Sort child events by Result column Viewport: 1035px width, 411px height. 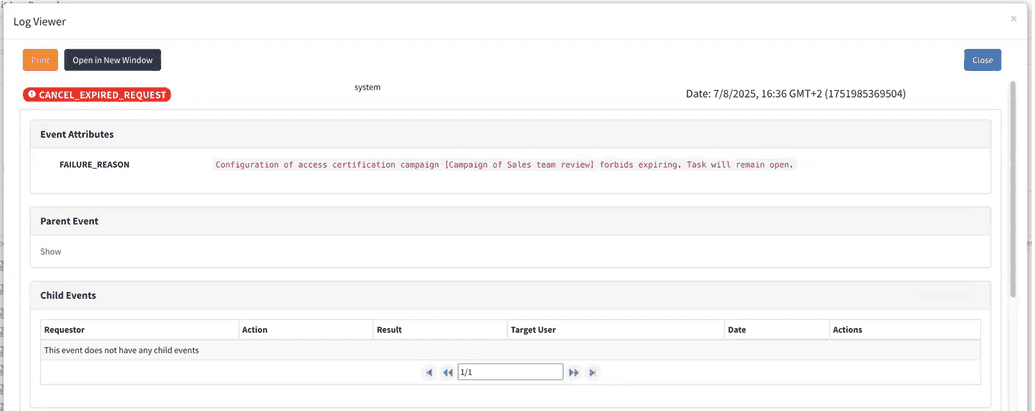pos(389,330)
